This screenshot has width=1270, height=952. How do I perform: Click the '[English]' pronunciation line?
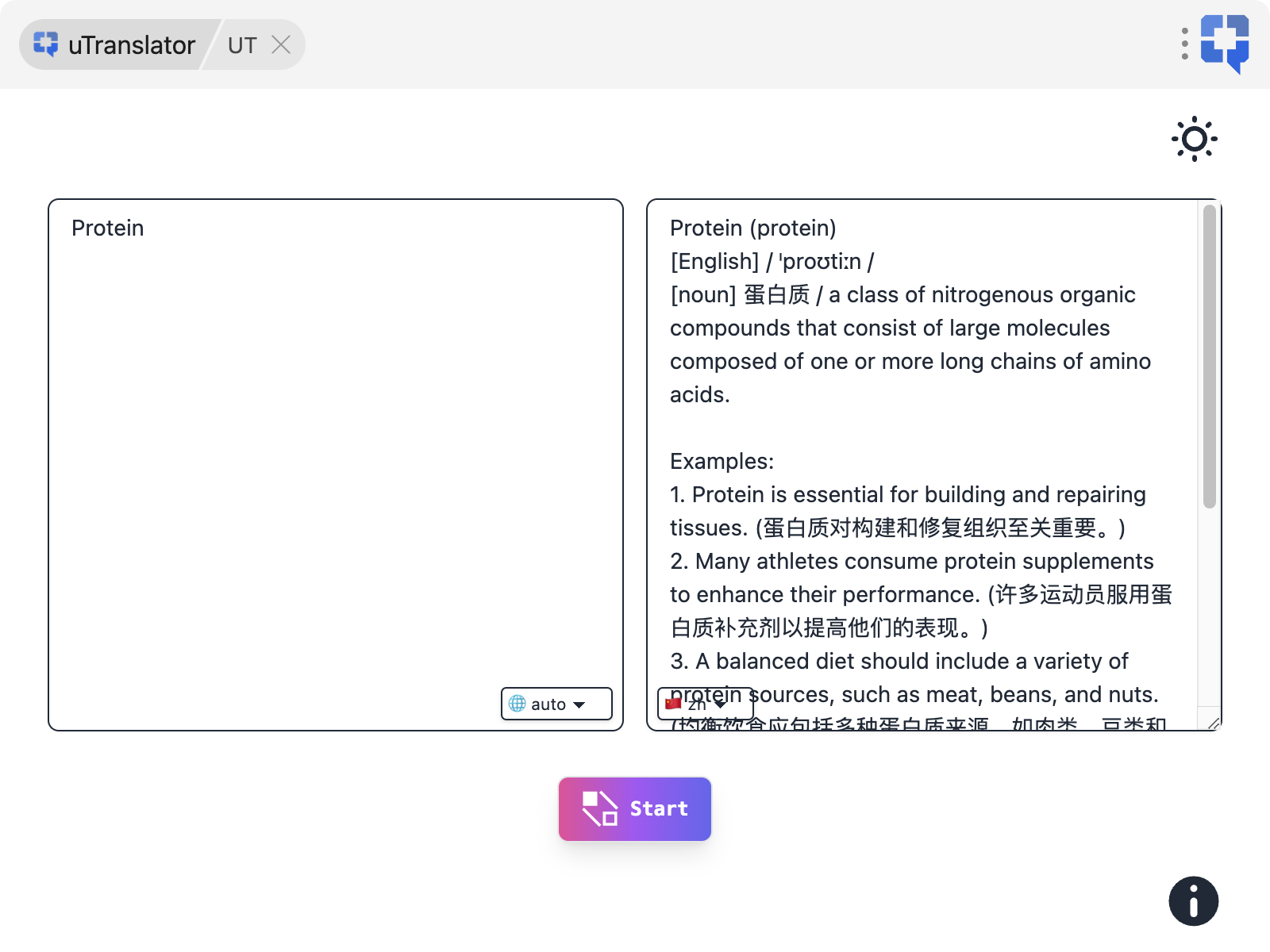click(x=772, y=261)
